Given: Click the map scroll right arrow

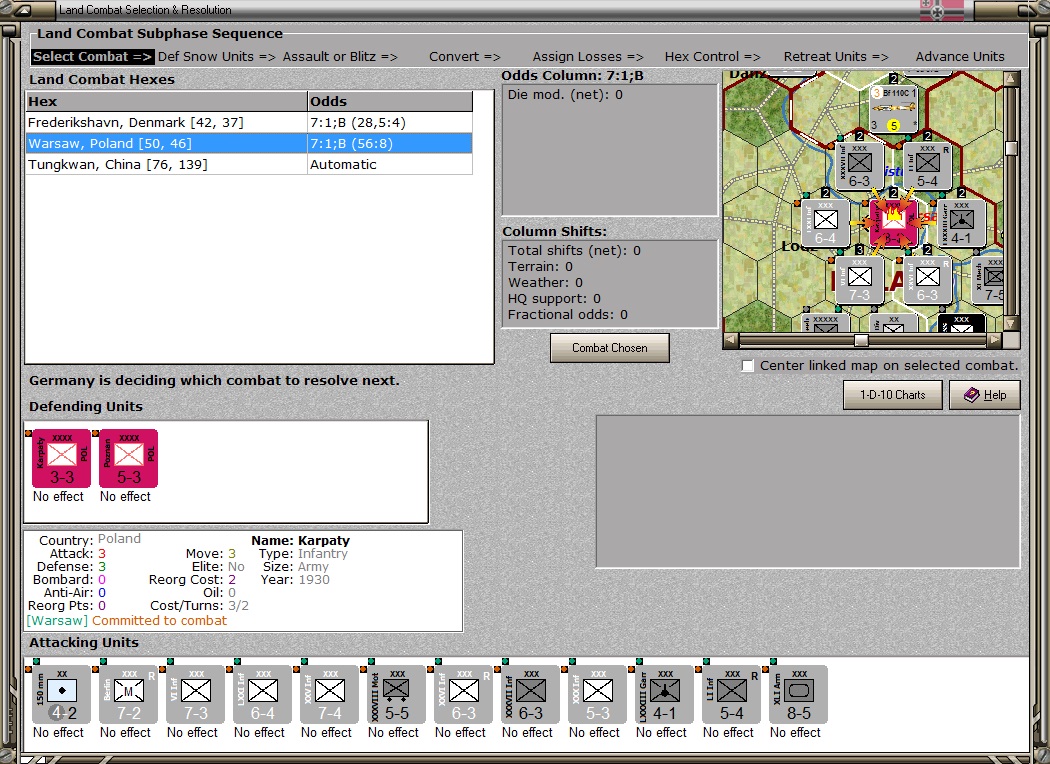Looking at the screenshot, I should coord(995,341).
